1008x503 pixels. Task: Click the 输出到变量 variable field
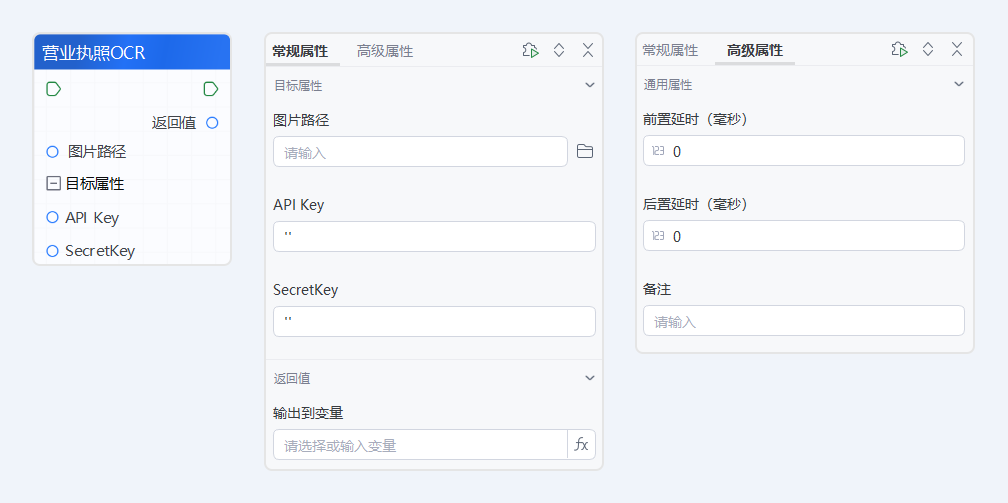pos(420,445)
